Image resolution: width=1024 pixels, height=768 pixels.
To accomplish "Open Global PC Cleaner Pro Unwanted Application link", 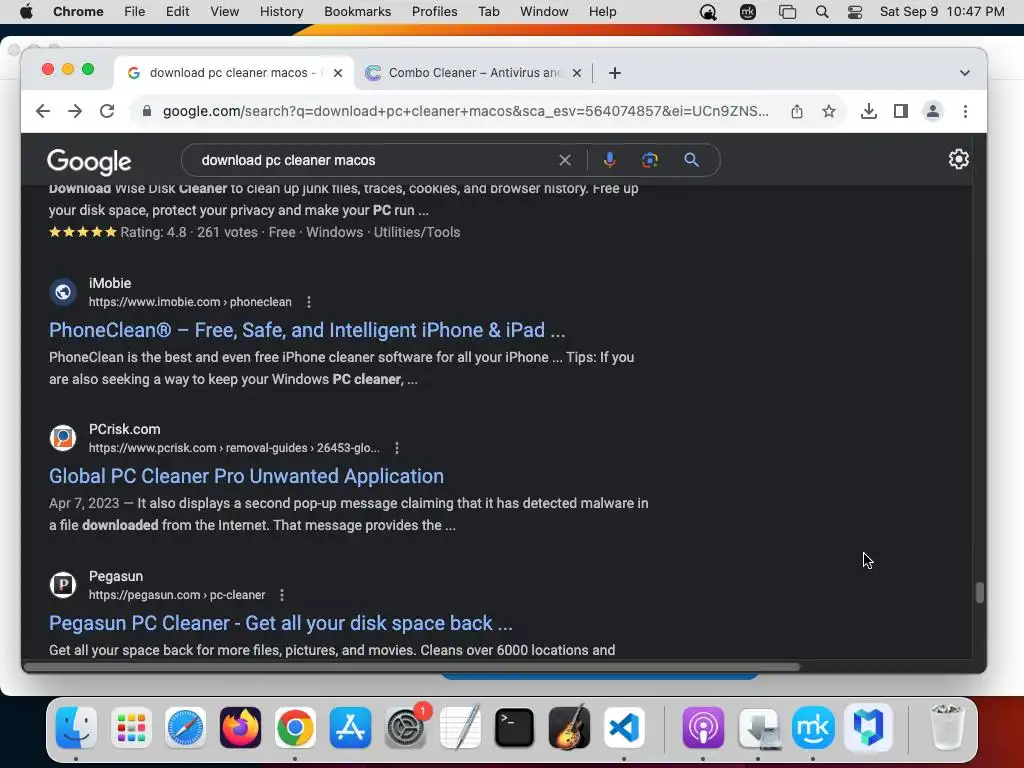I will pos(246,476).
